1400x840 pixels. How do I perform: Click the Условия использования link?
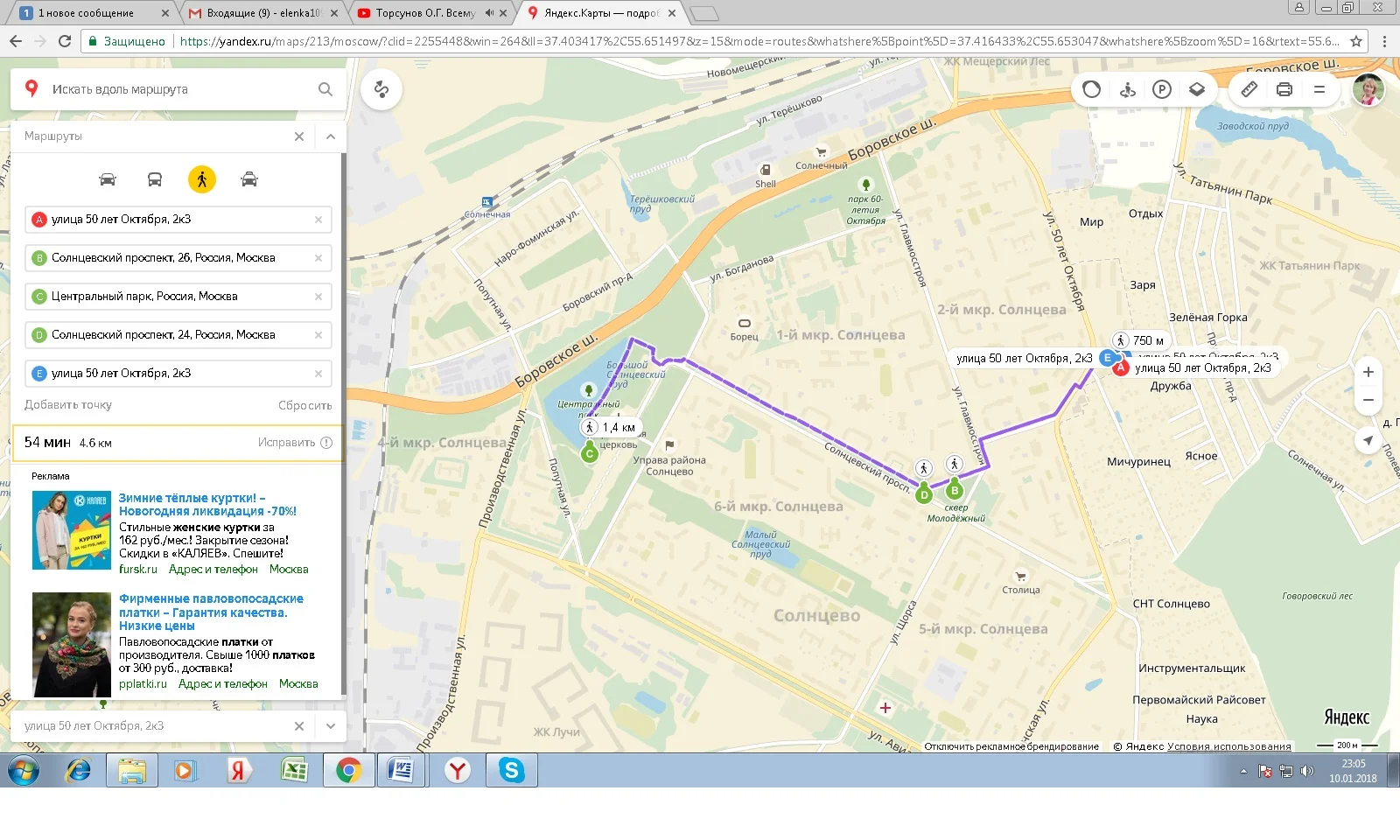1229,746
